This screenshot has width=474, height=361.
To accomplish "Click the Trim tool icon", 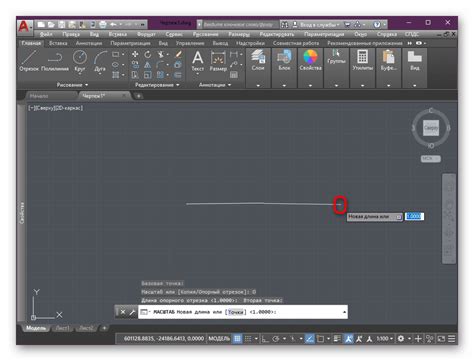I will coord(161,54).
